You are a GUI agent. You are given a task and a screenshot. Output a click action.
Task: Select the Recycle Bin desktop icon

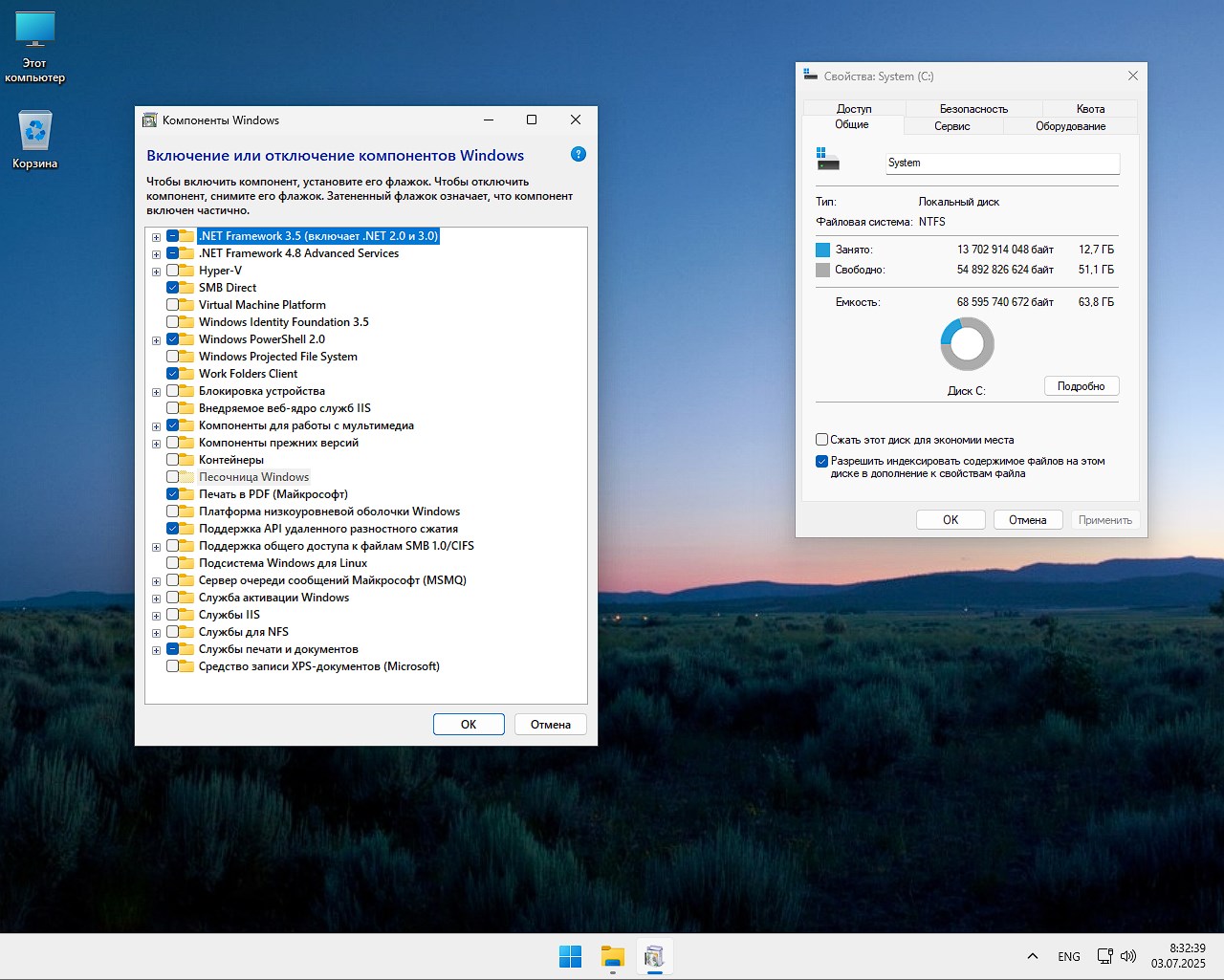click(35, 140)
